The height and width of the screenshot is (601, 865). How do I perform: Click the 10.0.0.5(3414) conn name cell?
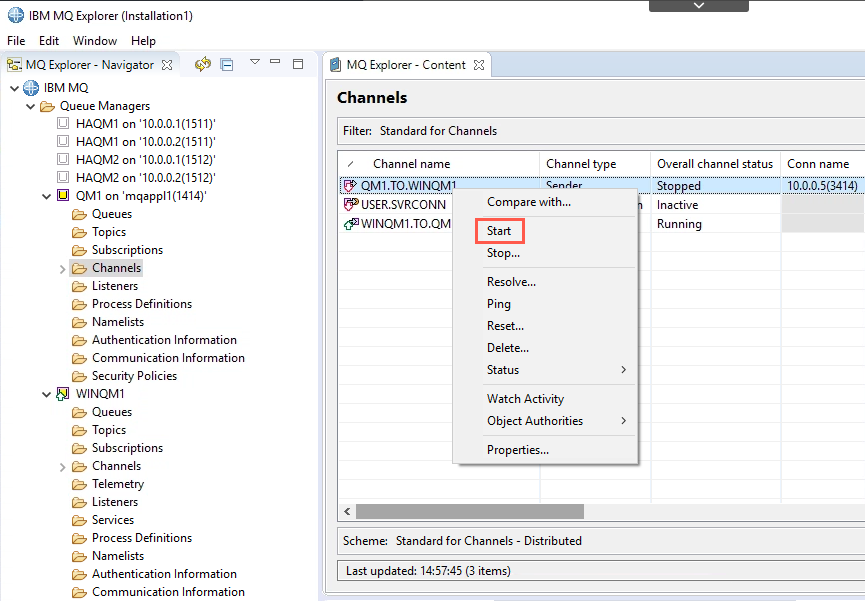coord(822,186)
